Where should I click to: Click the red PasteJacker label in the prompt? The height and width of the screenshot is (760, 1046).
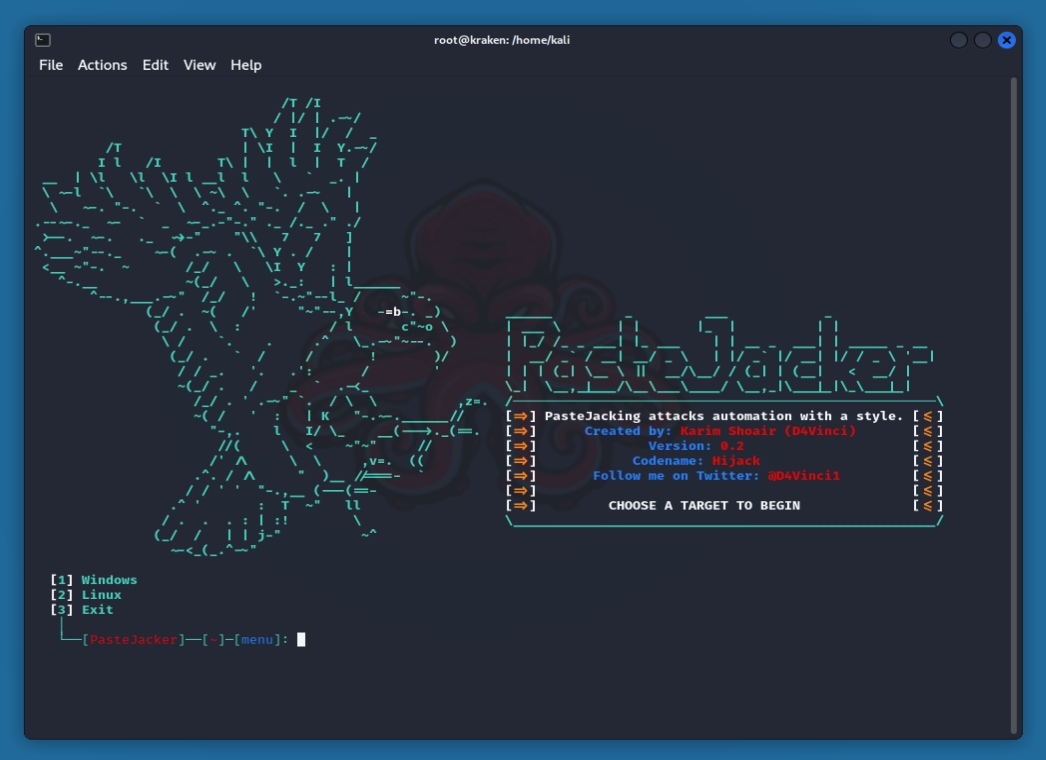[x=134, y=640]
